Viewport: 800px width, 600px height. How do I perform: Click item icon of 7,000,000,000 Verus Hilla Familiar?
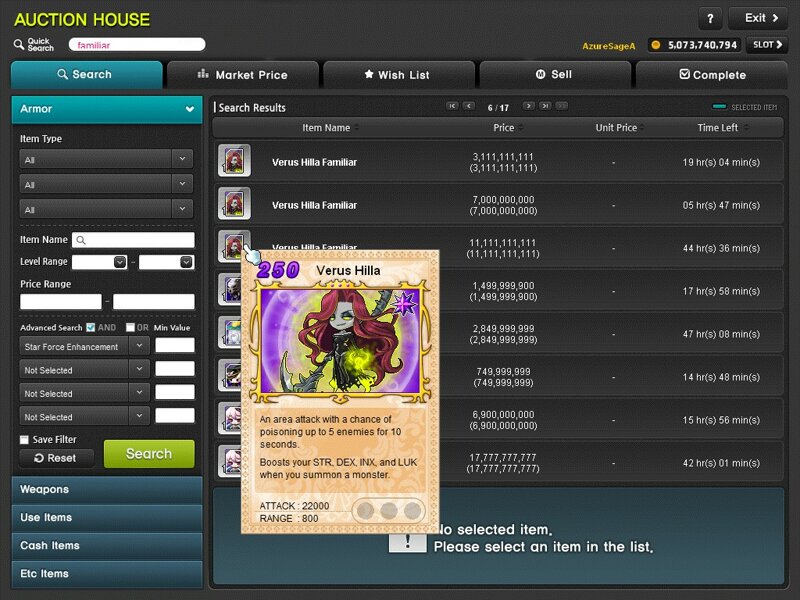coord(234,204)
